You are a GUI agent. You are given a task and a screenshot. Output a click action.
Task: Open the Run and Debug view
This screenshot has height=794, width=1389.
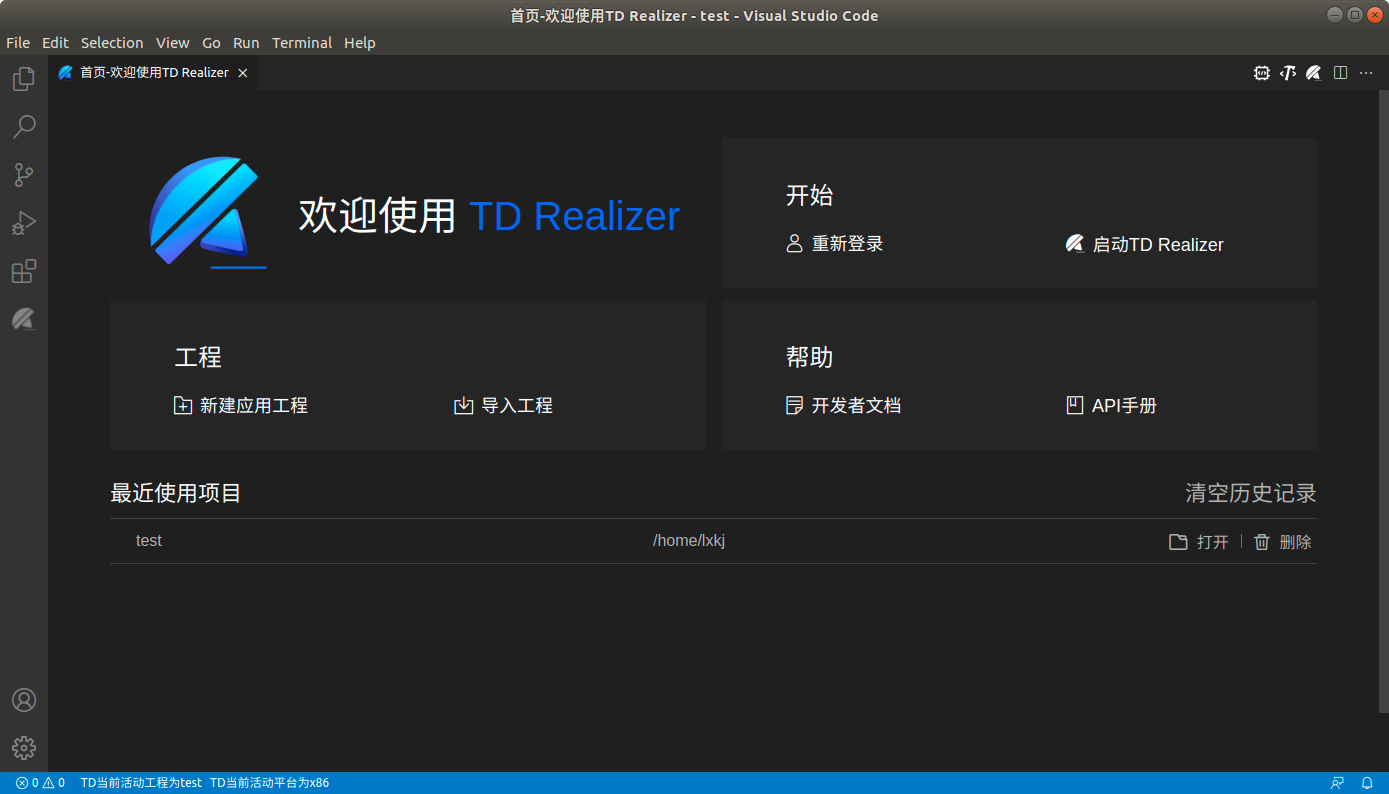coord(24,223)
